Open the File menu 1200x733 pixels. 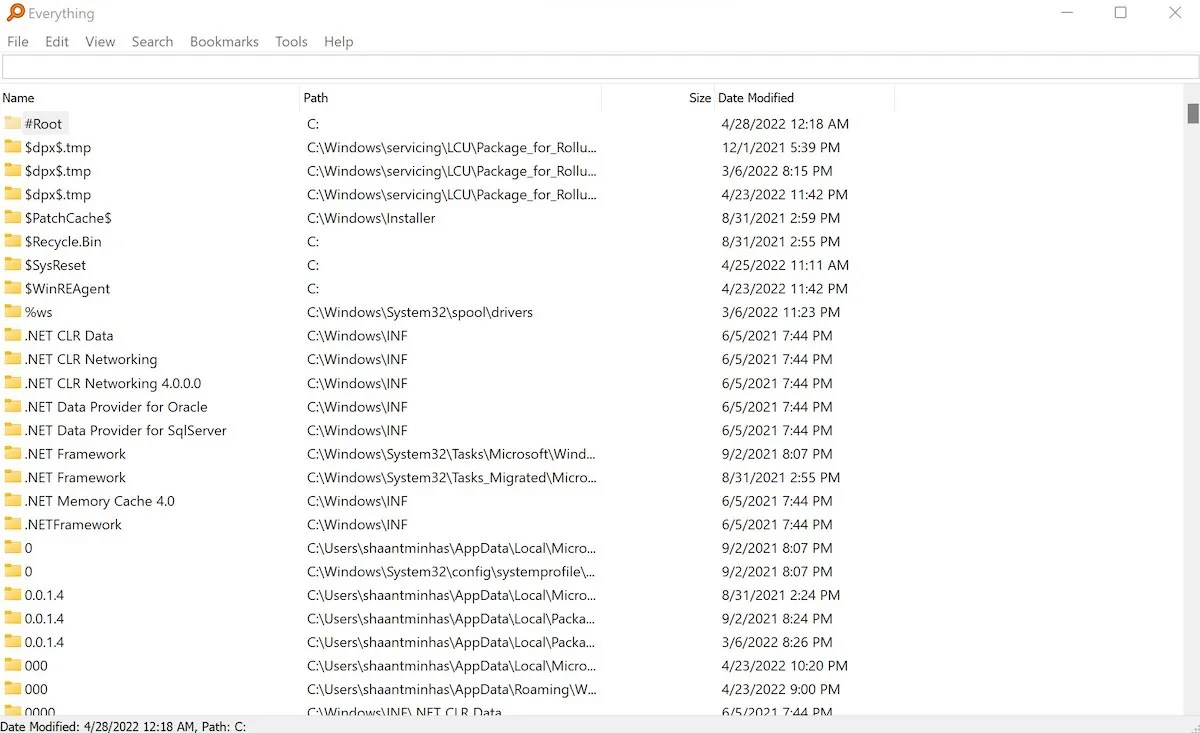click(17, 41)
